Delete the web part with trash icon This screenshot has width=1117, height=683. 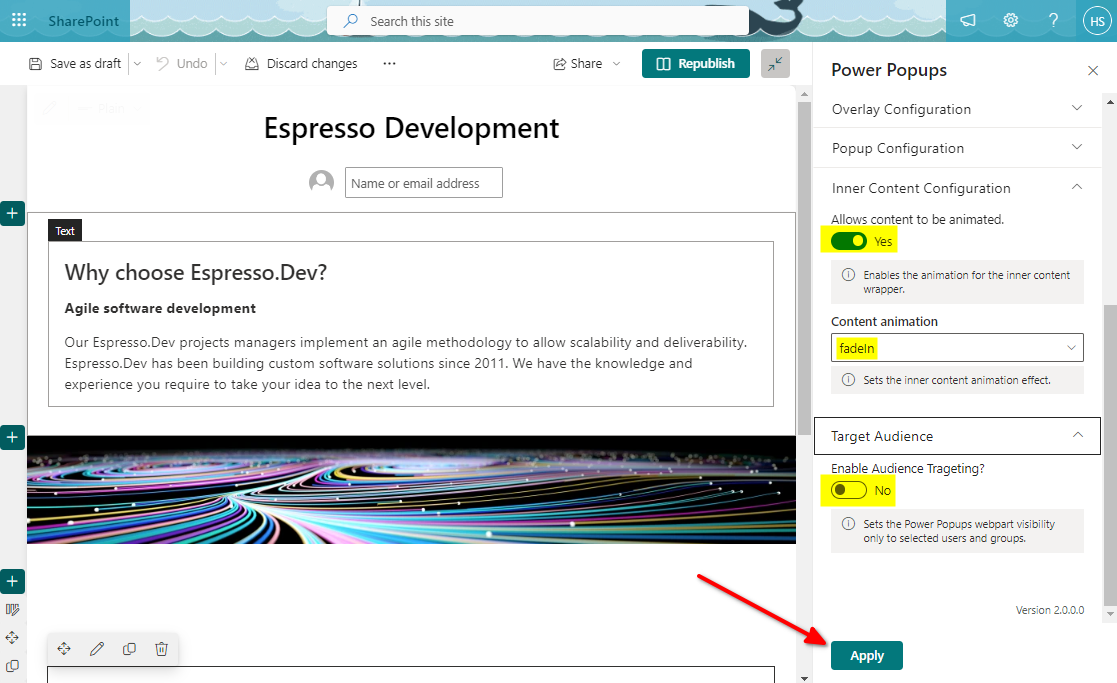click(161, 649)
